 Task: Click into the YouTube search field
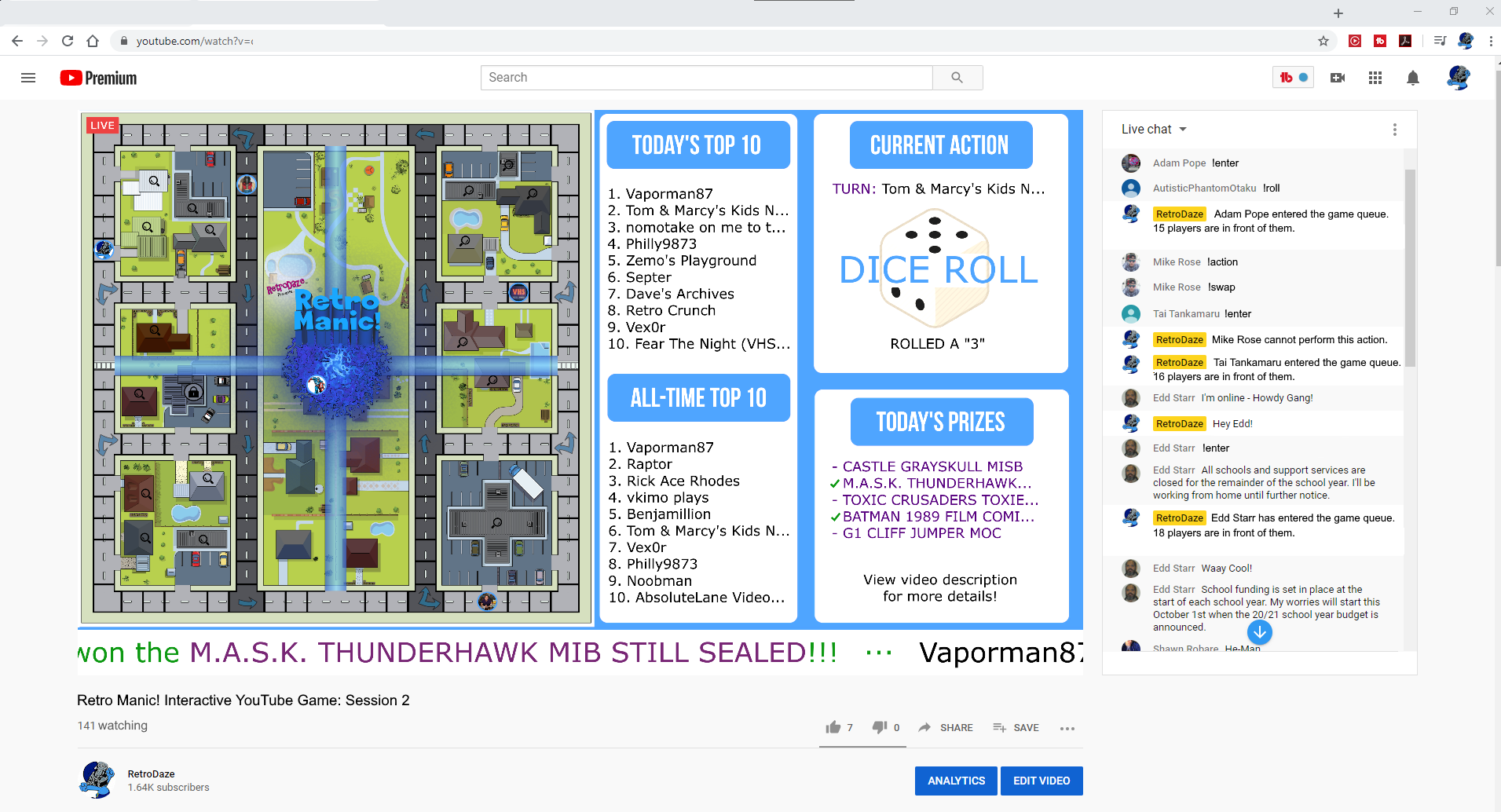coord(706,78)
